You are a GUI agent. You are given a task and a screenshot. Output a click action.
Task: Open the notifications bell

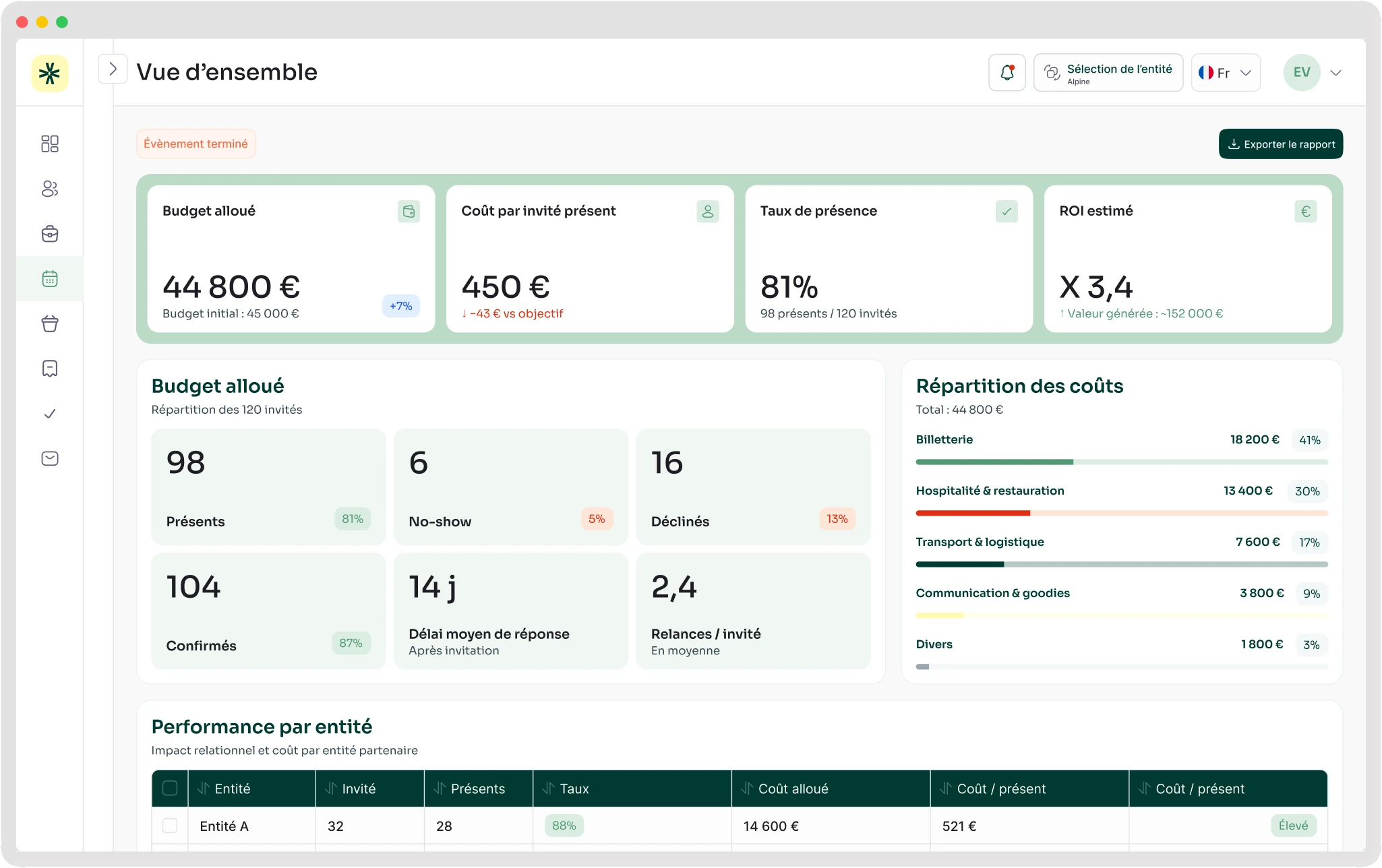pyautogui.click(x=1007, y=72)
